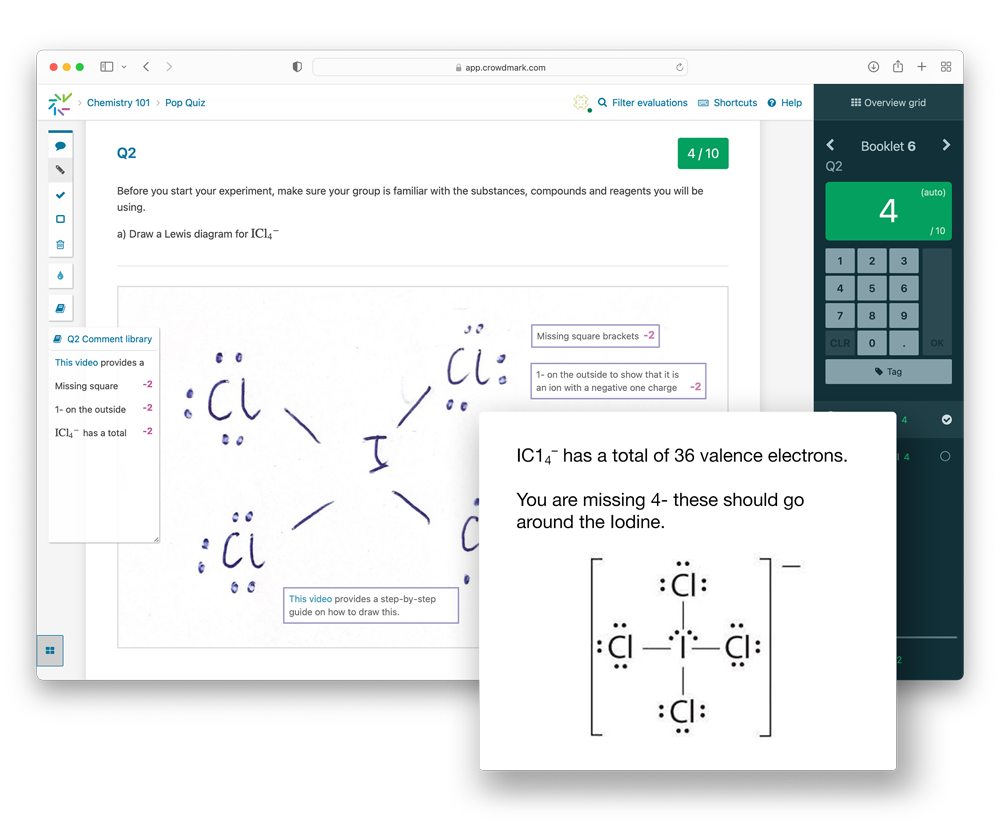Select the checked evaluation circle
The width and height of the screenshot is (1000, 824).
click(x=946, y=420)
